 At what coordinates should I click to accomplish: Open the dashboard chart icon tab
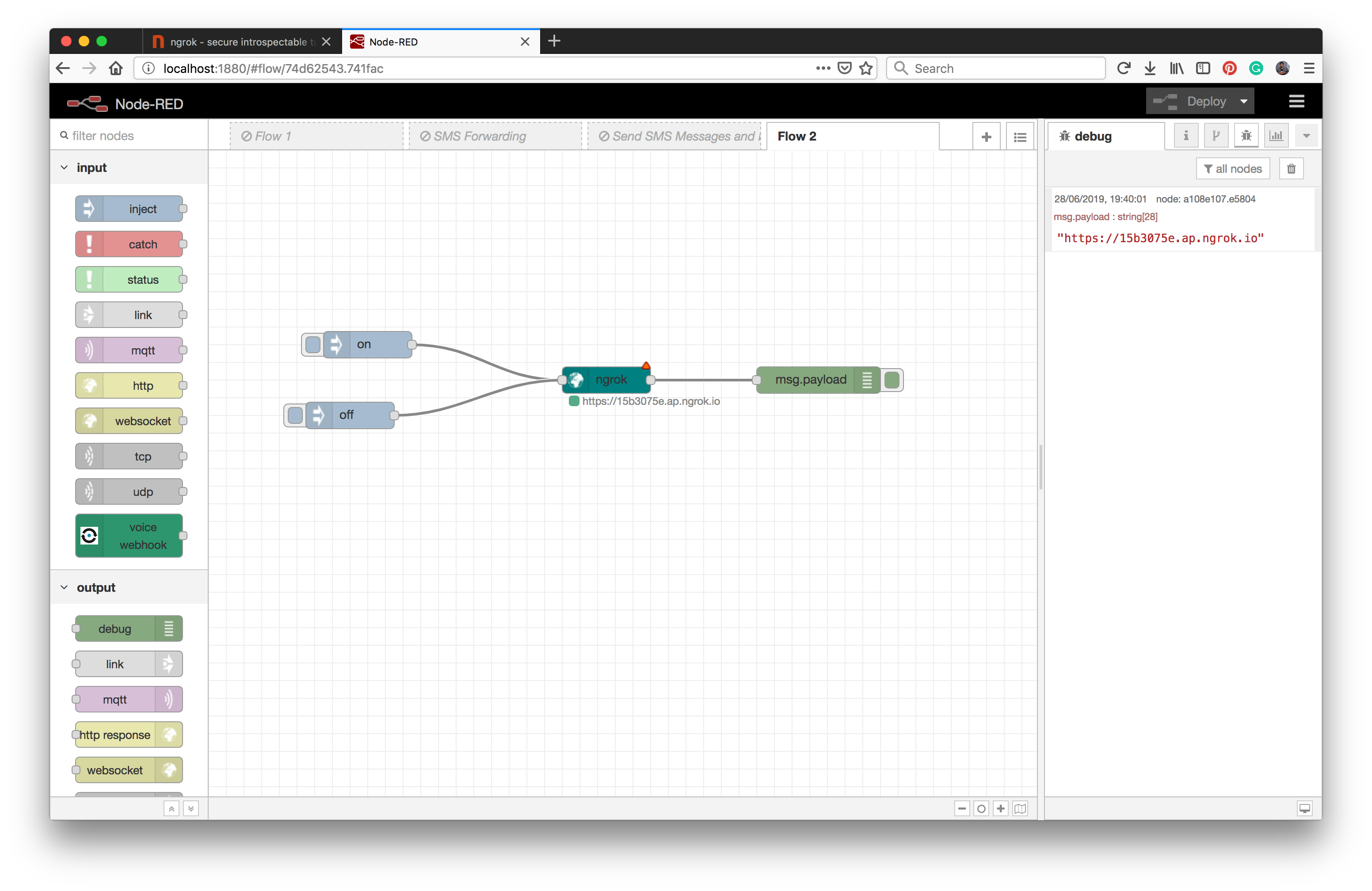(x=1277, y=136)
